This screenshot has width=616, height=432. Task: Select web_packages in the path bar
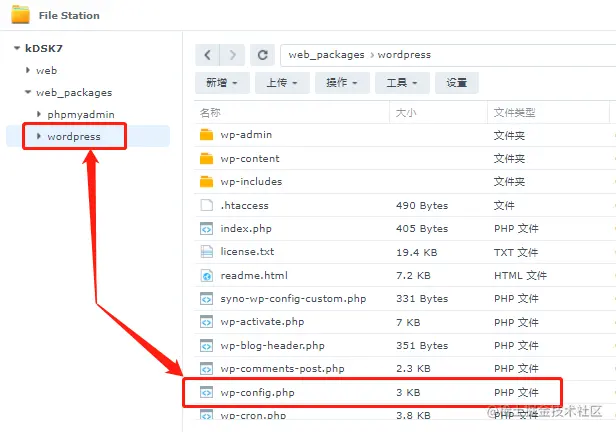[x=326, y=55]
